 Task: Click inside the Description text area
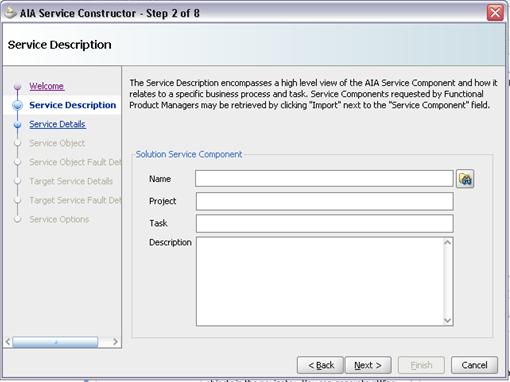click(x=320, y=281)
